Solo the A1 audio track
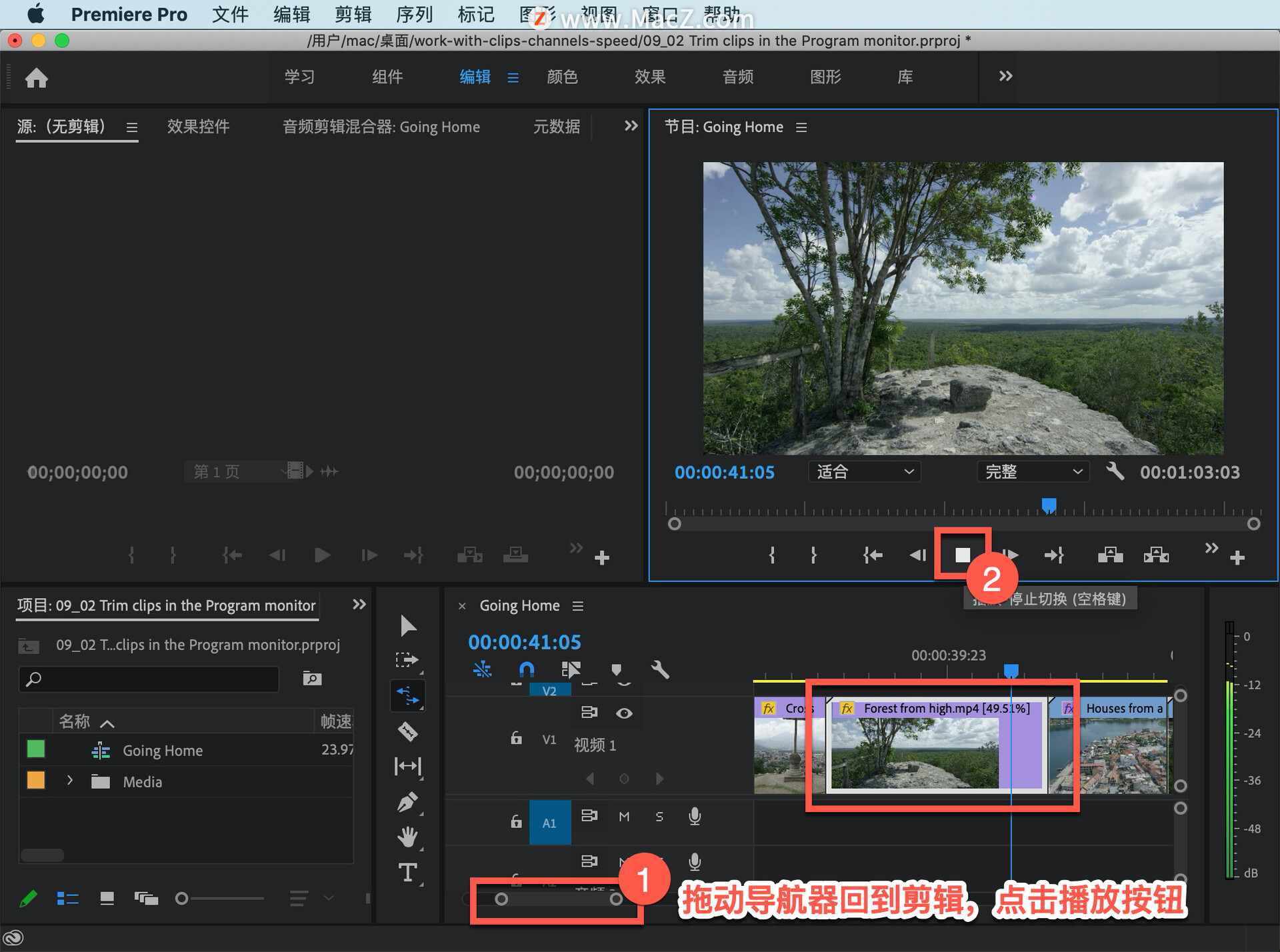1280x952 pixels. coord(659,816)
